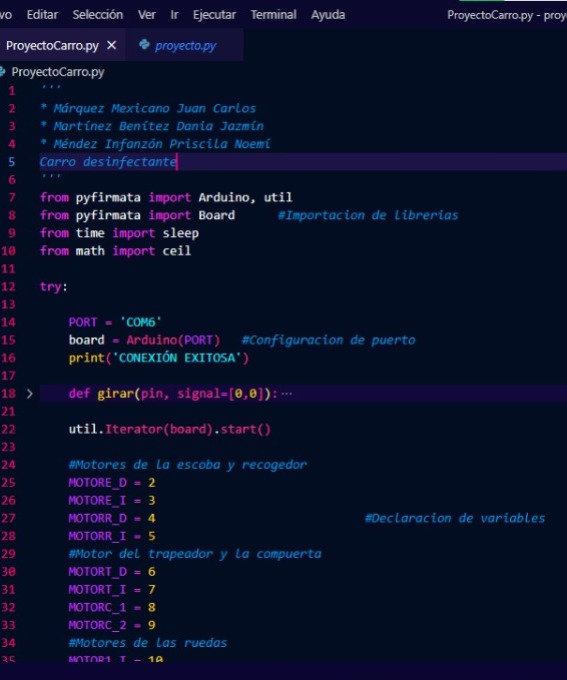Open the Ayuda menu
The image size is (567, 680).
pyautogui.click(x=328, y=15)
